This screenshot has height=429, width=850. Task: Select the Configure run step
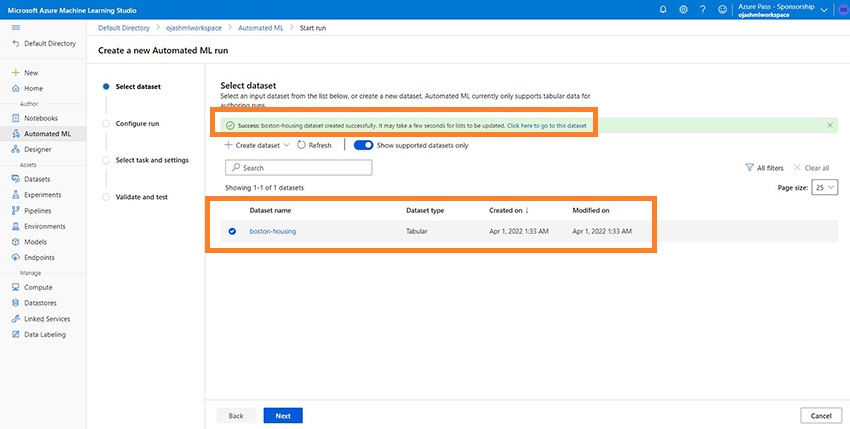[x=137, y=123]
